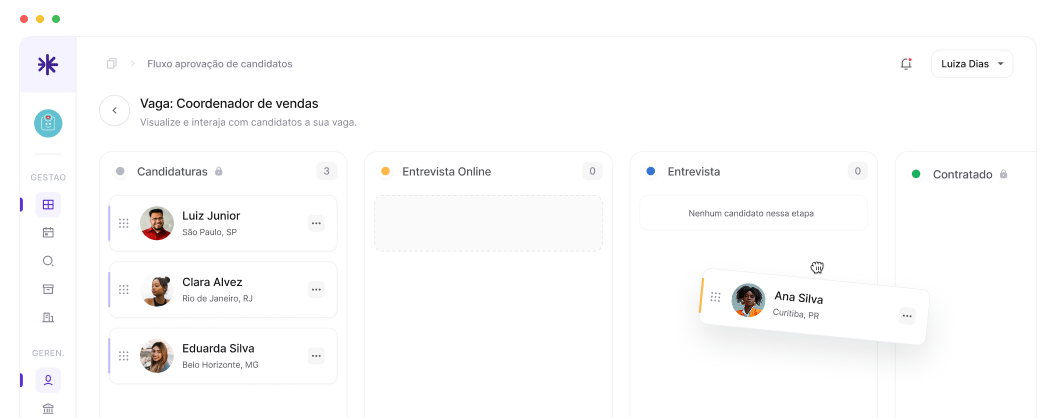Select the Entrevista Online column title
This screenshot has height=418, width=1055.
pyautogui.click(x=447, y=172)
